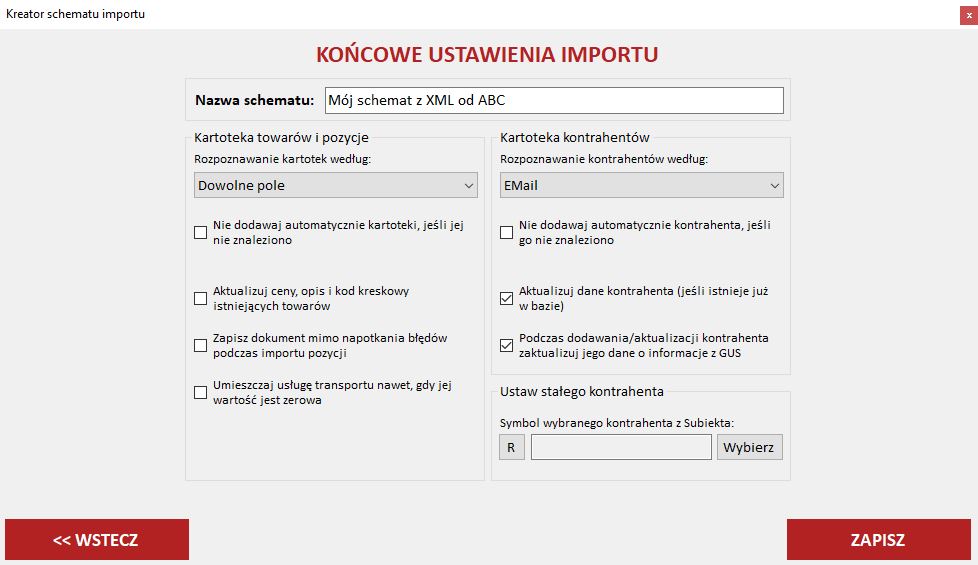Check 'Nie dodawaj automatycznie kontrahenta' box
The height and width of the screenshot is (565, 978).
pyautogui.click(x=507, y=233)
